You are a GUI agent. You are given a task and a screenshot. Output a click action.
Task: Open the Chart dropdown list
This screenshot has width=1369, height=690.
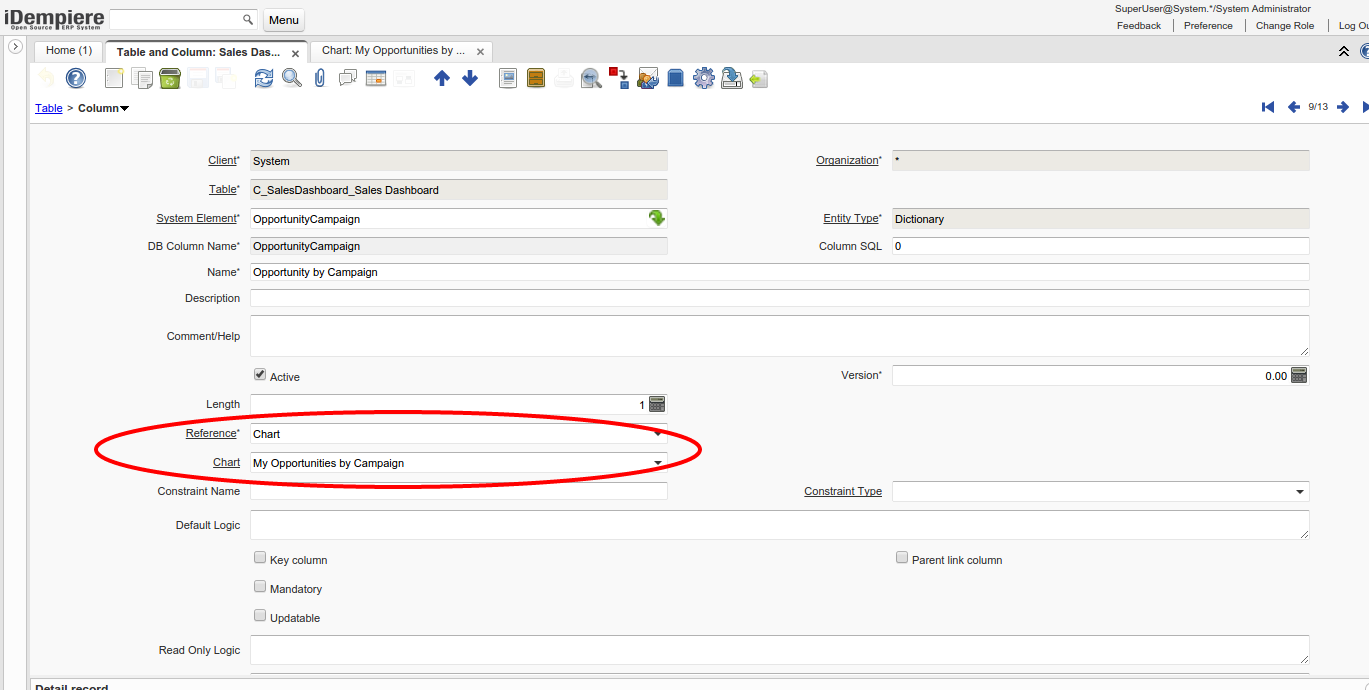click(x=658, y=463)
